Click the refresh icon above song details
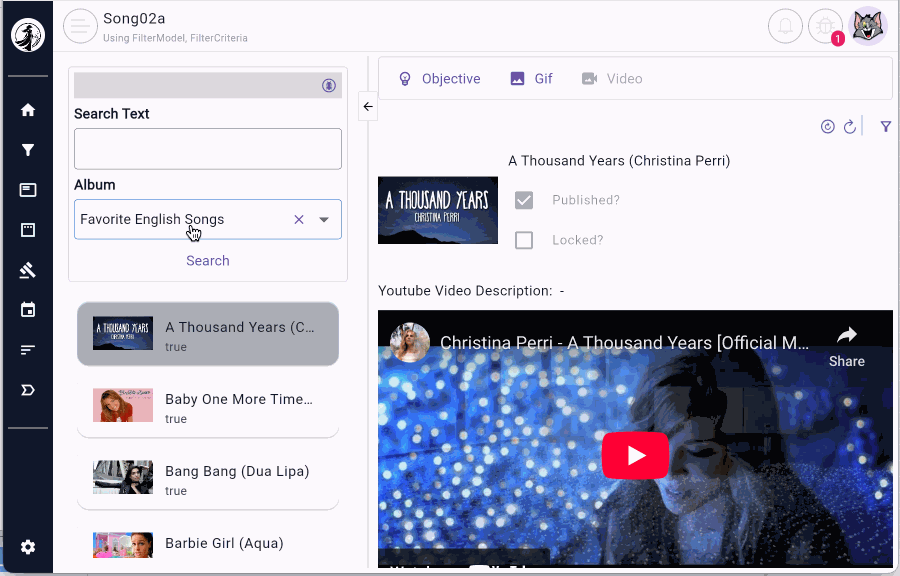Screen dimensions: 900x576 pos(850,127)
